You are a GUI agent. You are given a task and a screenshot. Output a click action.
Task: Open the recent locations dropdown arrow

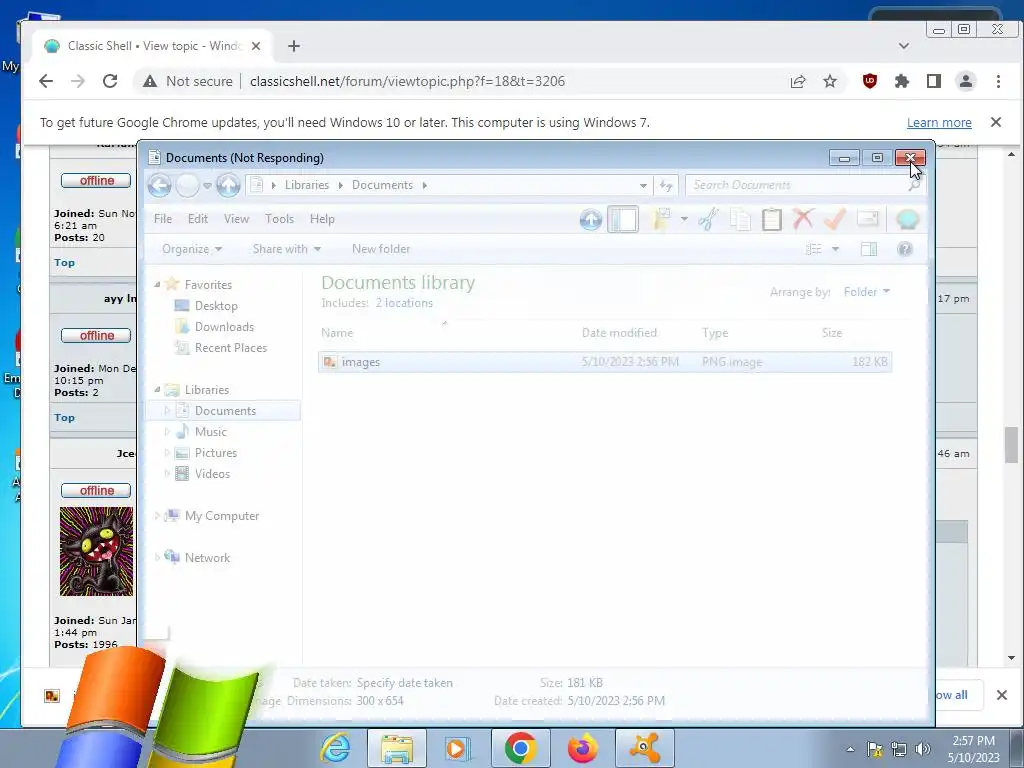tap(207, 185)
